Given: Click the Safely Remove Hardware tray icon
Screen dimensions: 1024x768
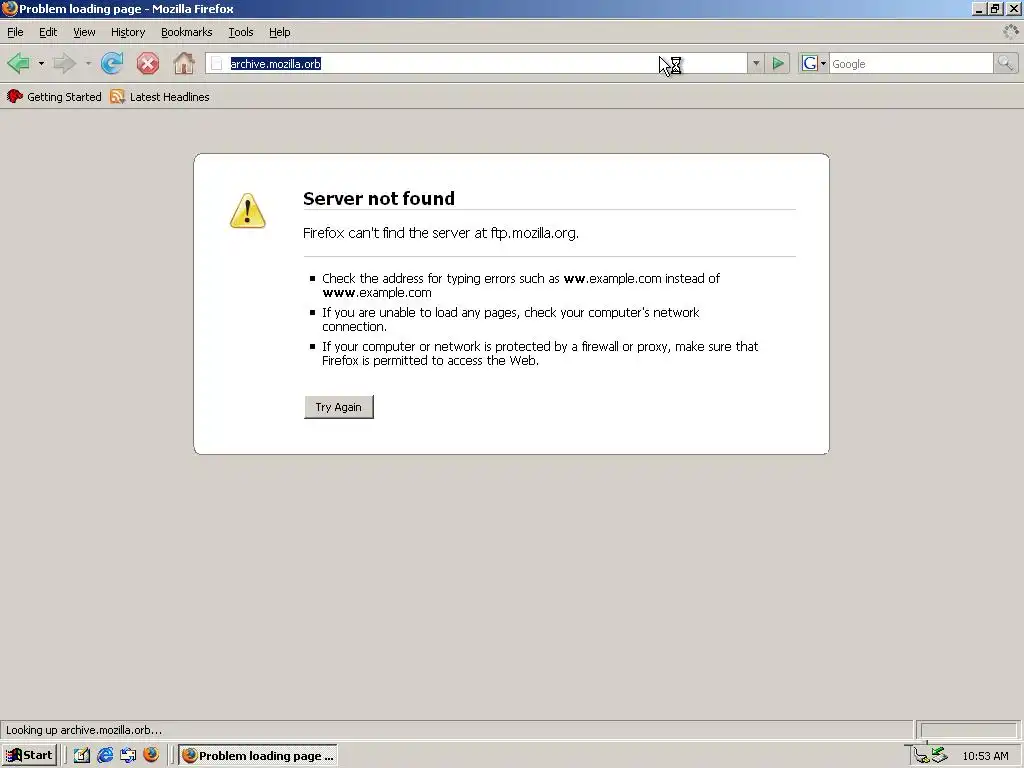Looking at the screenshot, I should [x=940, y=756].
